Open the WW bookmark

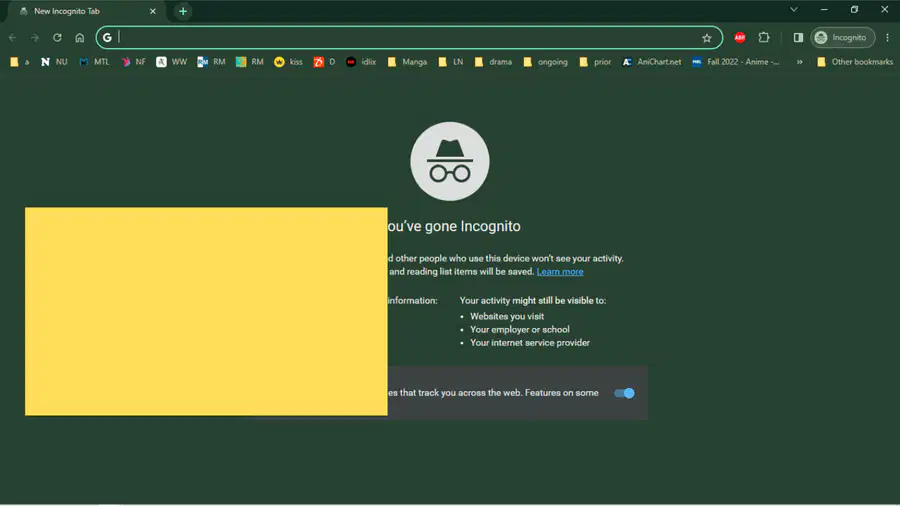pyautogui.click(x=172, y=62)
